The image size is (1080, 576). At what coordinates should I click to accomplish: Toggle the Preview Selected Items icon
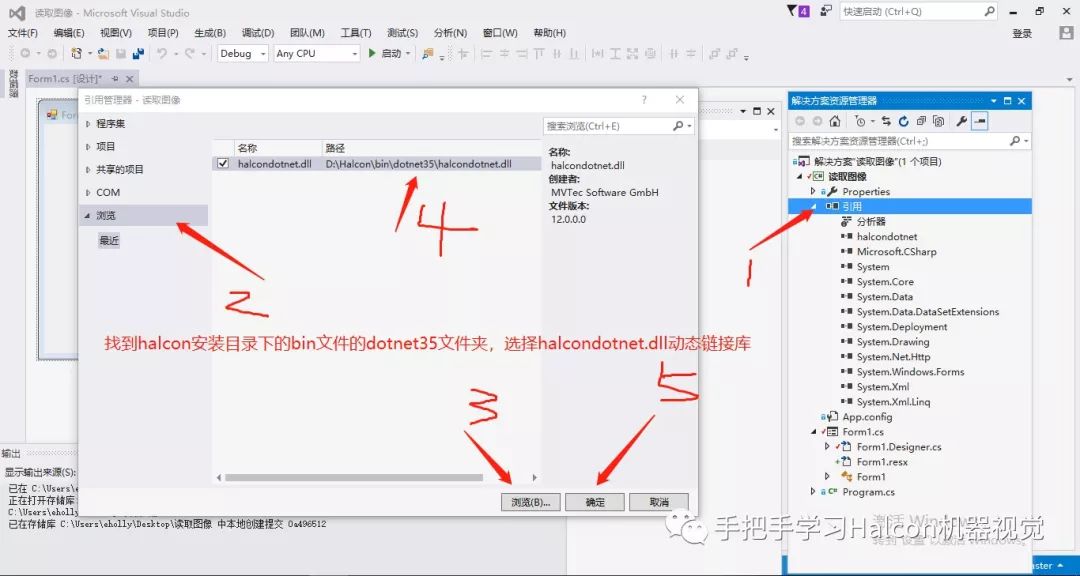click(979, 121)
